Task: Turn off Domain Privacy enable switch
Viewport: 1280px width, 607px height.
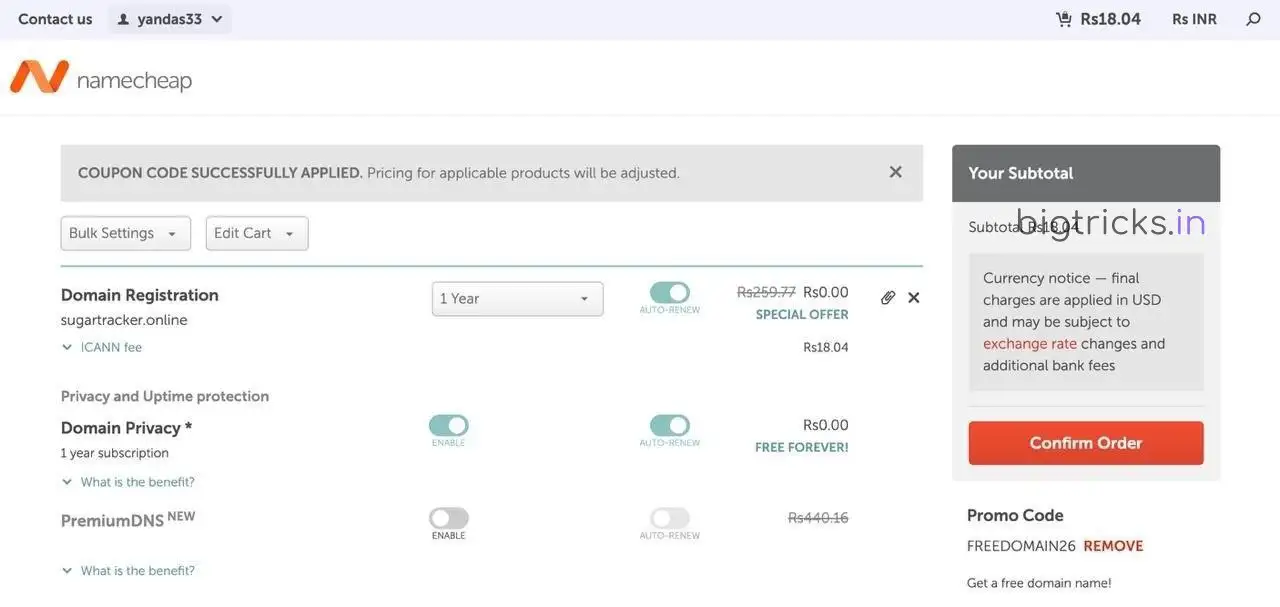Action: click(x=448, y=424)
